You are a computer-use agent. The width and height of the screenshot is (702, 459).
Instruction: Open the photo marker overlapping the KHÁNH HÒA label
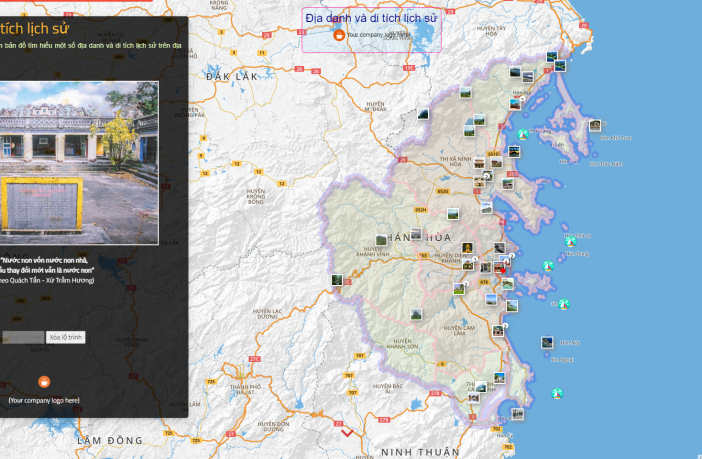416,234
